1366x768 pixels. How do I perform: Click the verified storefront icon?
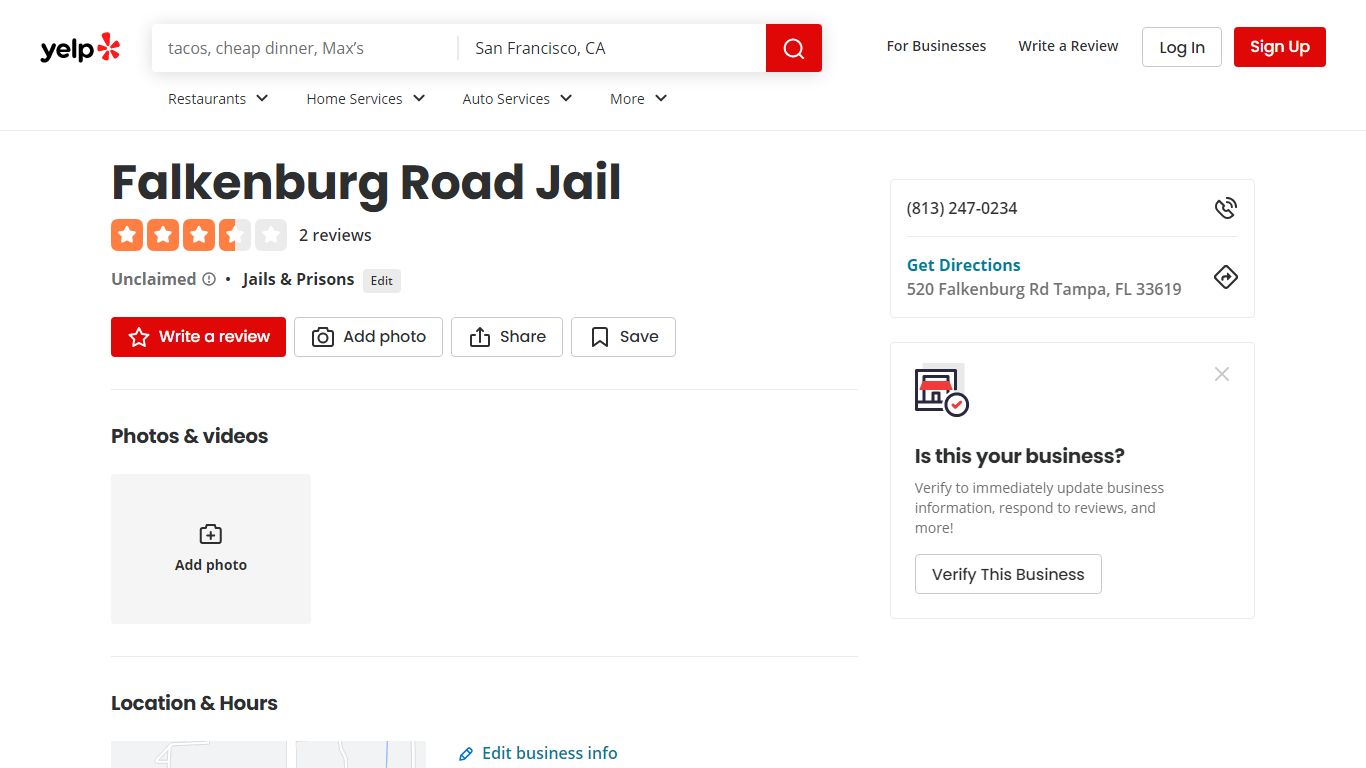(941, 390)
